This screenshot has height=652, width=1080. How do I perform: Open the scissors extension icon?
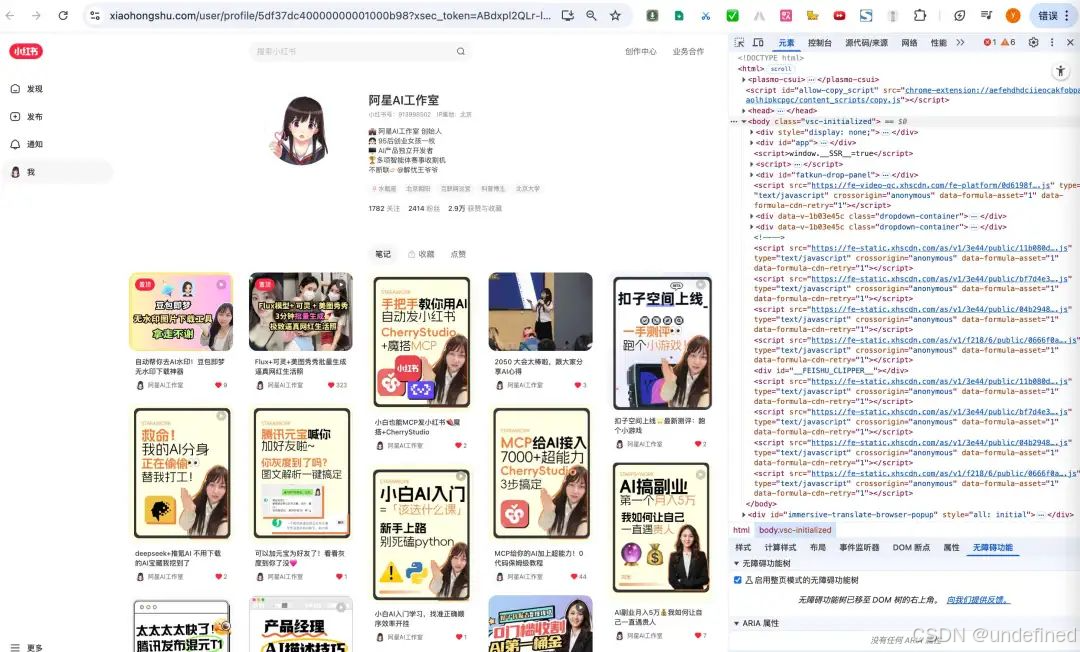[x=706, y=15]
